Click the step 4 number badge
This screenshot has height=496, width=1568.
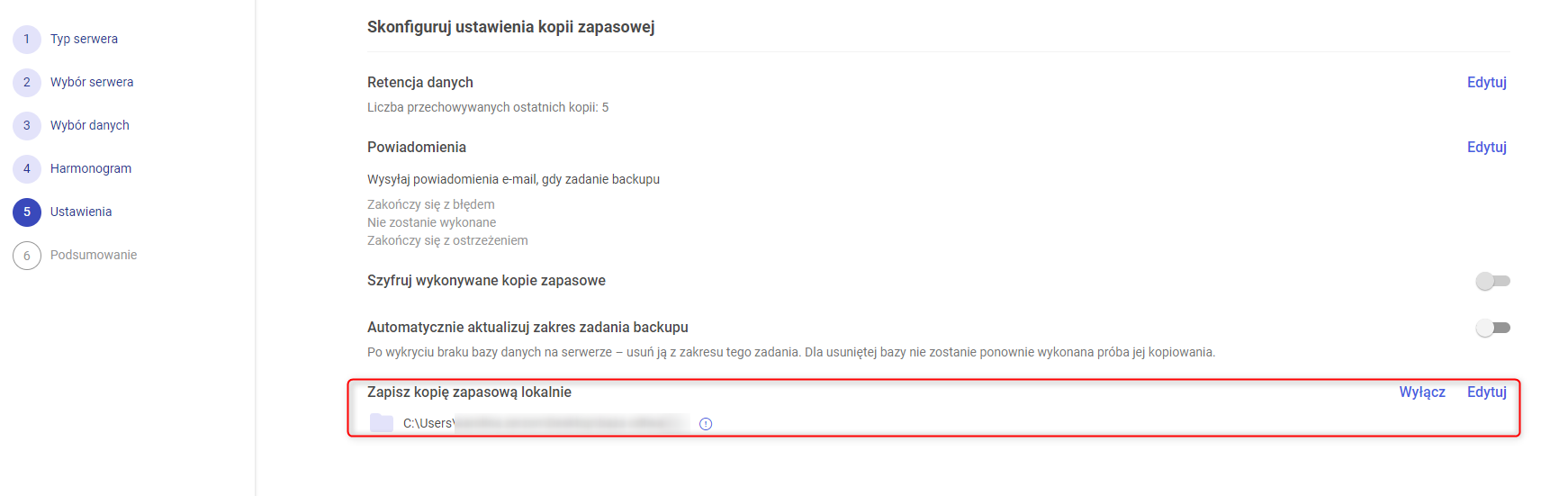27,169
